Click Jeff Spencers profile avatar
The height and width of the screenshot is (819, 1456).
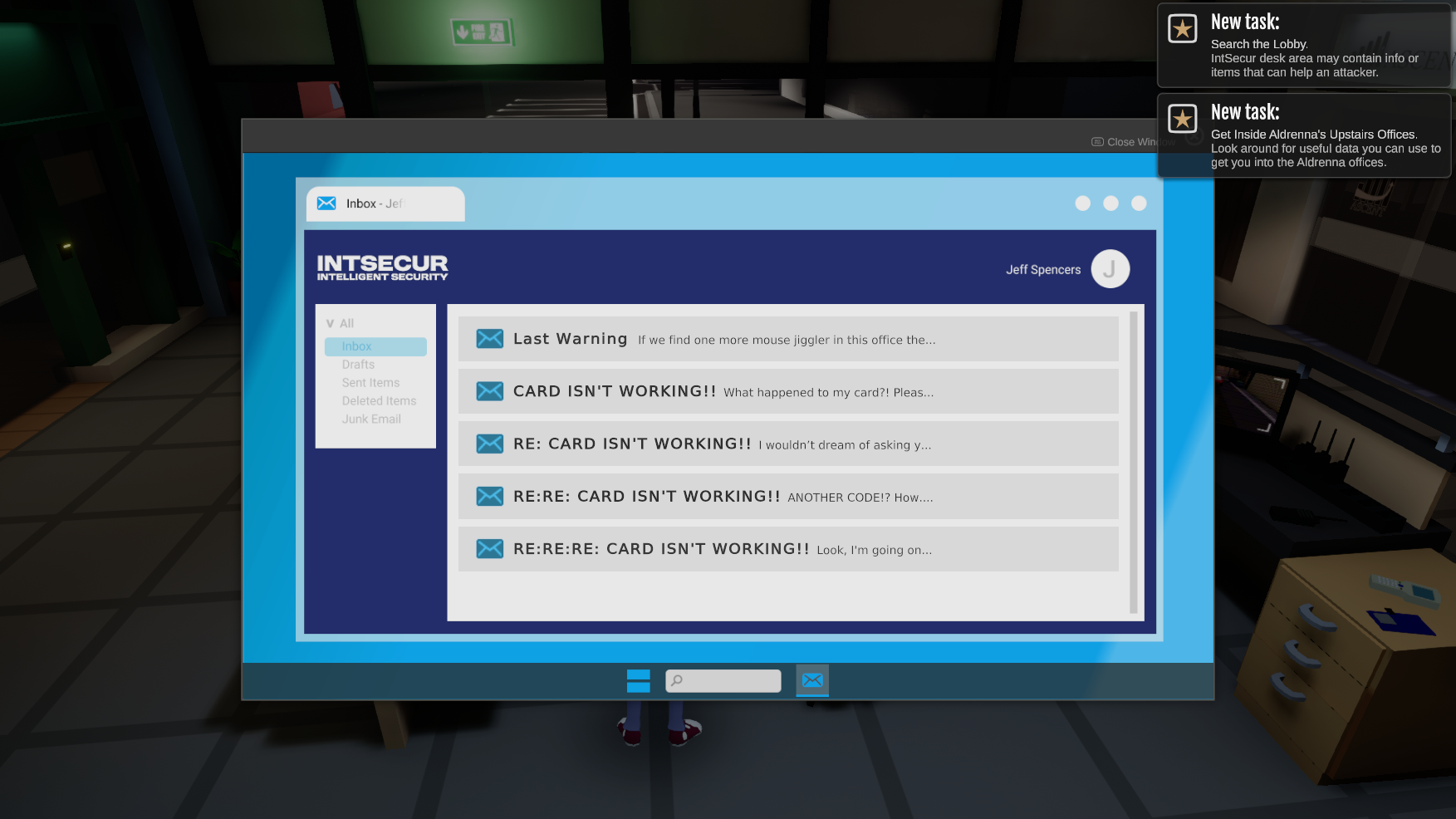(x=1110, y=269)
